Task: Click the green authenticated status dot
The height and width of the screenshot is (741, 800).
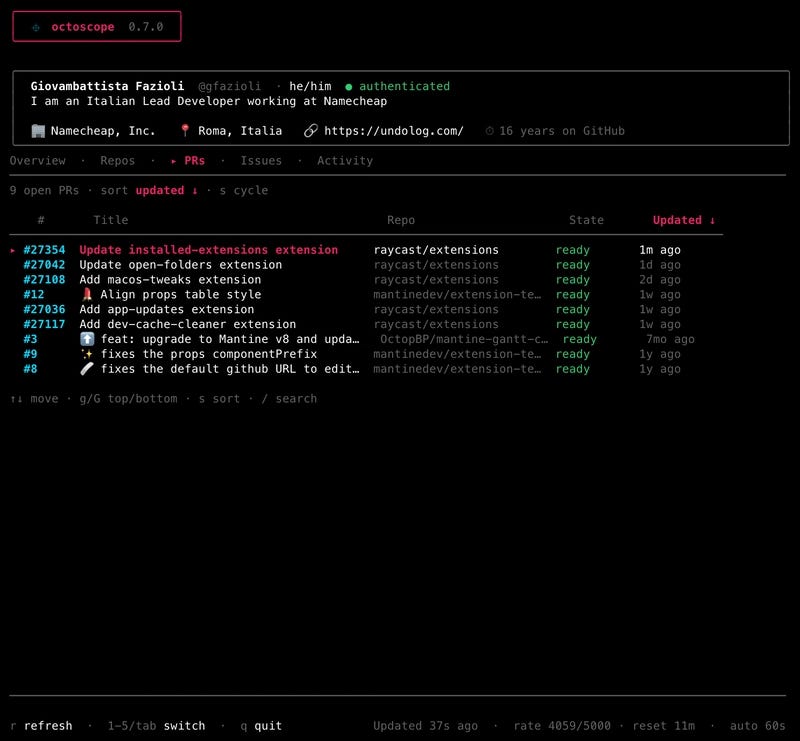Action: coord(348,87)
